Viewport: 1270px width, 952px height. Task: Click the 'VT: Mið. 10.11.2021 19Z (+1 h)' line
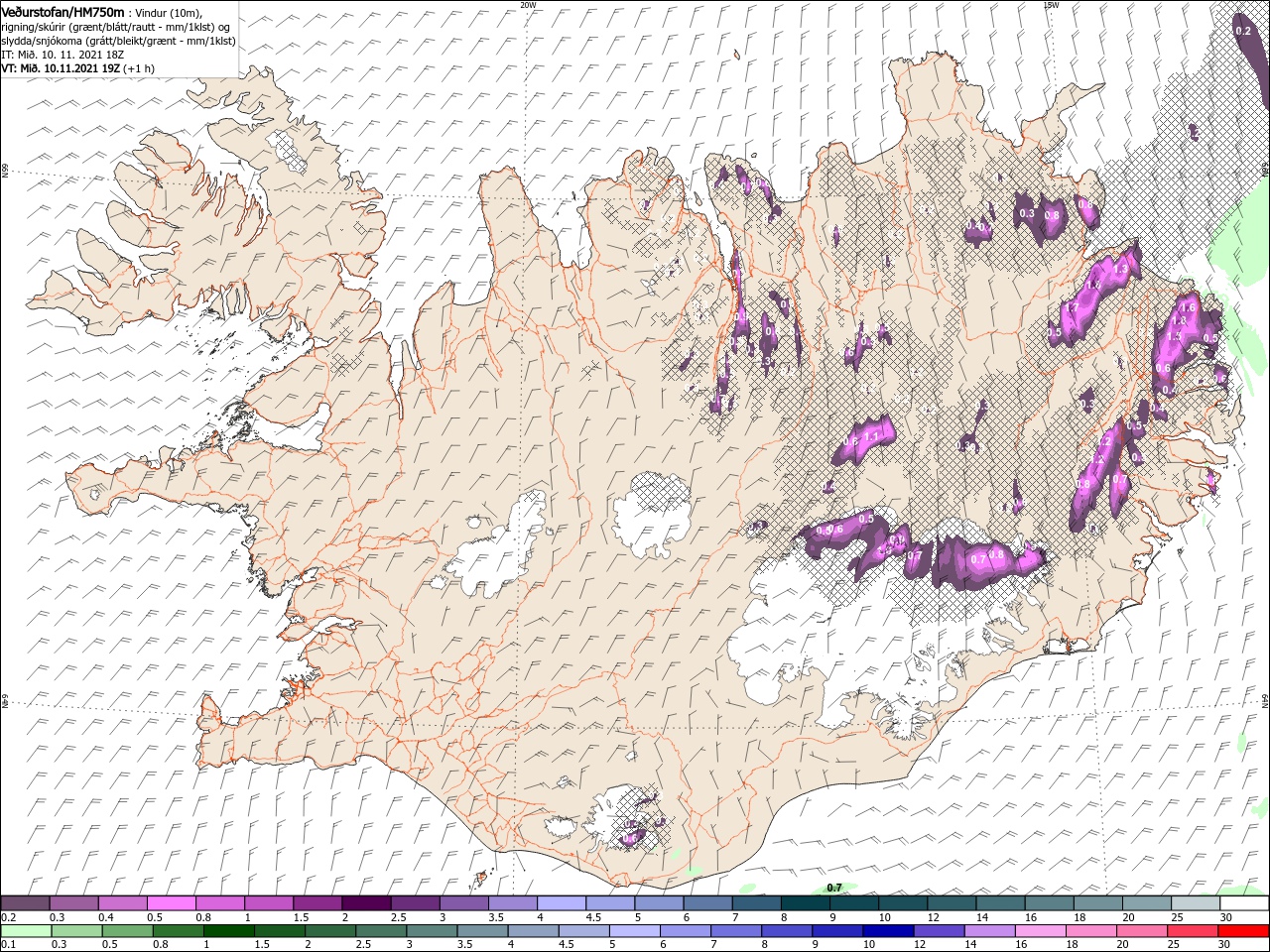click(x=77, y=68)
